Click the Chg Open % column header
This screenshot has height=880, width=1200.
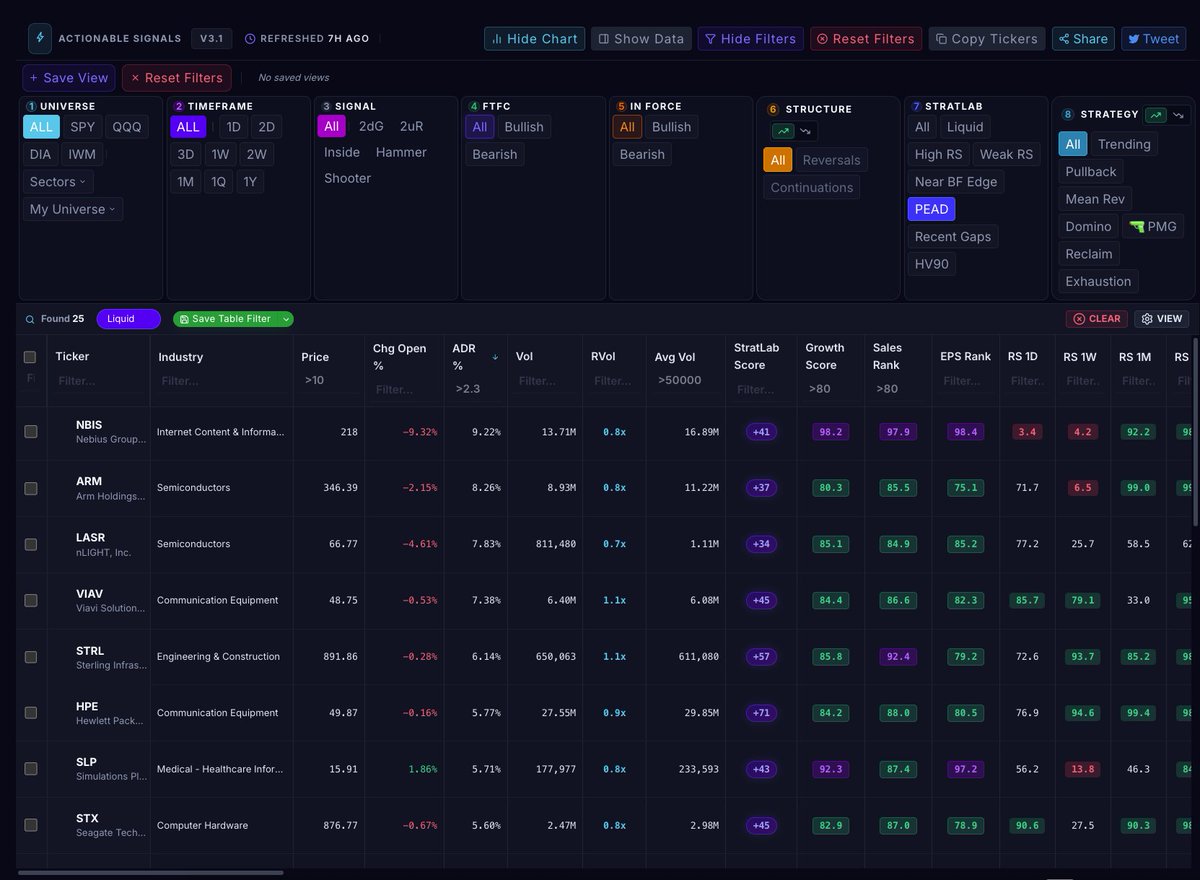click(400, 357)
